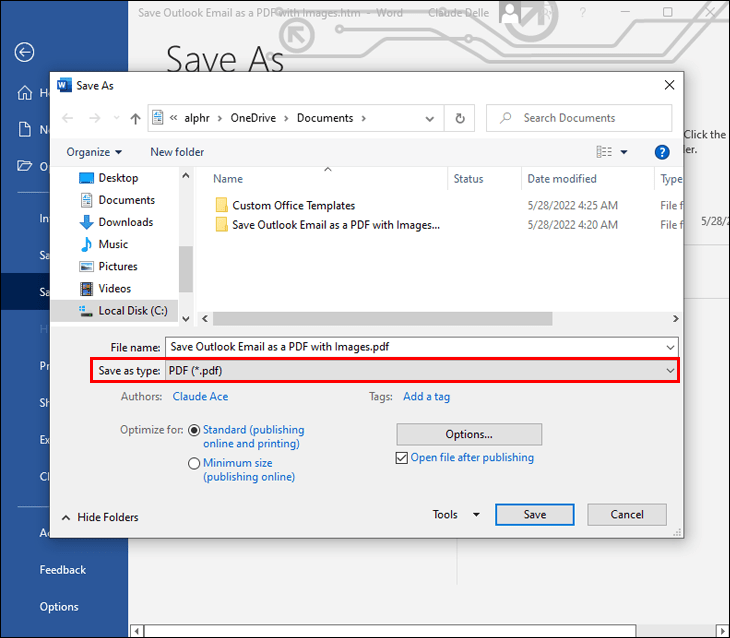Click the alphr breadcrumb in address bar
The width and height of the screenshot is (730, 638).
point(197,118)
